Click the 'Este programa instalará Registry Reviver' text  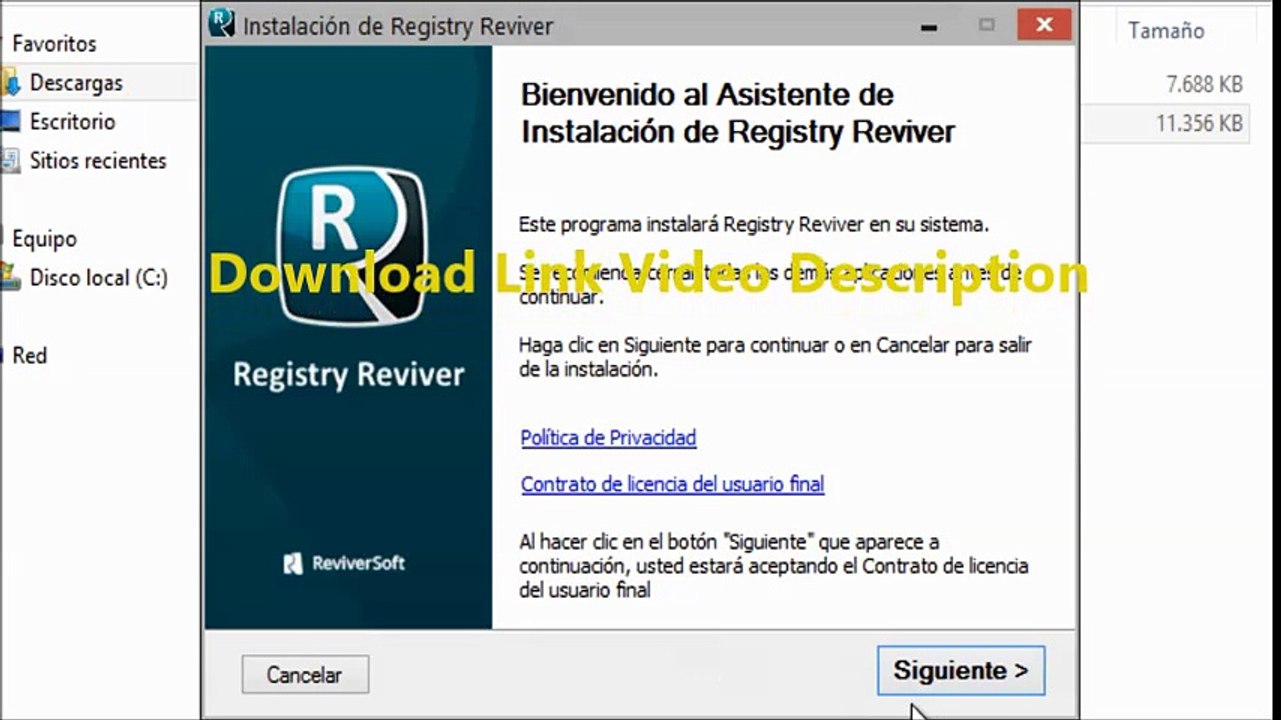[754, 224]
